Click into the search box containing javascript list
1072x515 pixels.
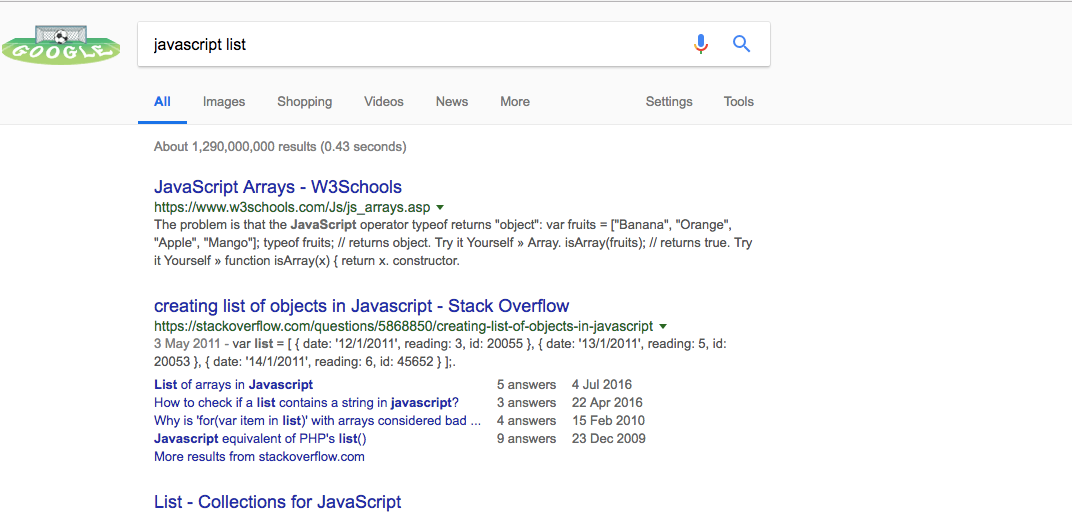tap(410, 44)
